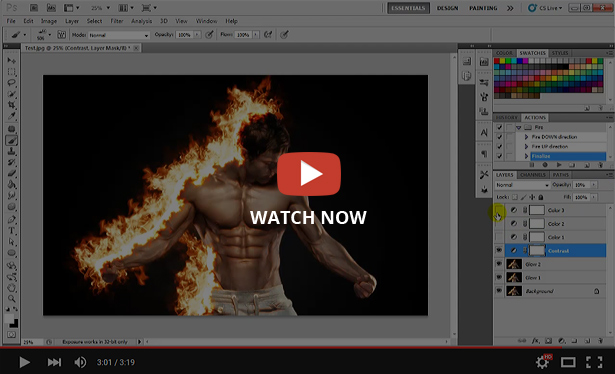
Task: Toggle checkmark for Fire DOWN direction action
Action: 499,137
